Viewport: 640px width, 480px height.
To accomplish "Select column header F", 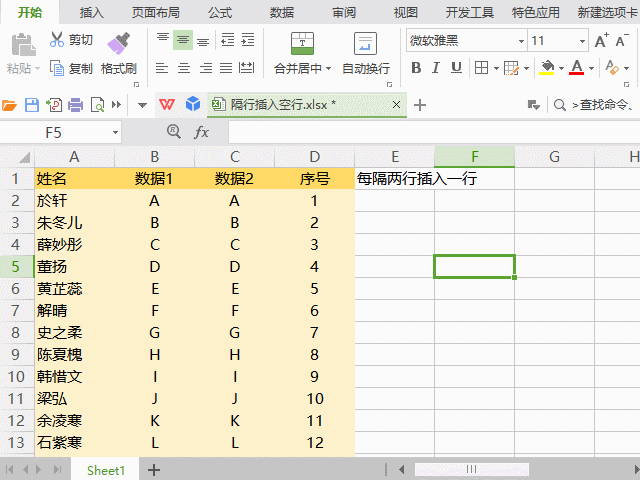I will tap(474, 157).
